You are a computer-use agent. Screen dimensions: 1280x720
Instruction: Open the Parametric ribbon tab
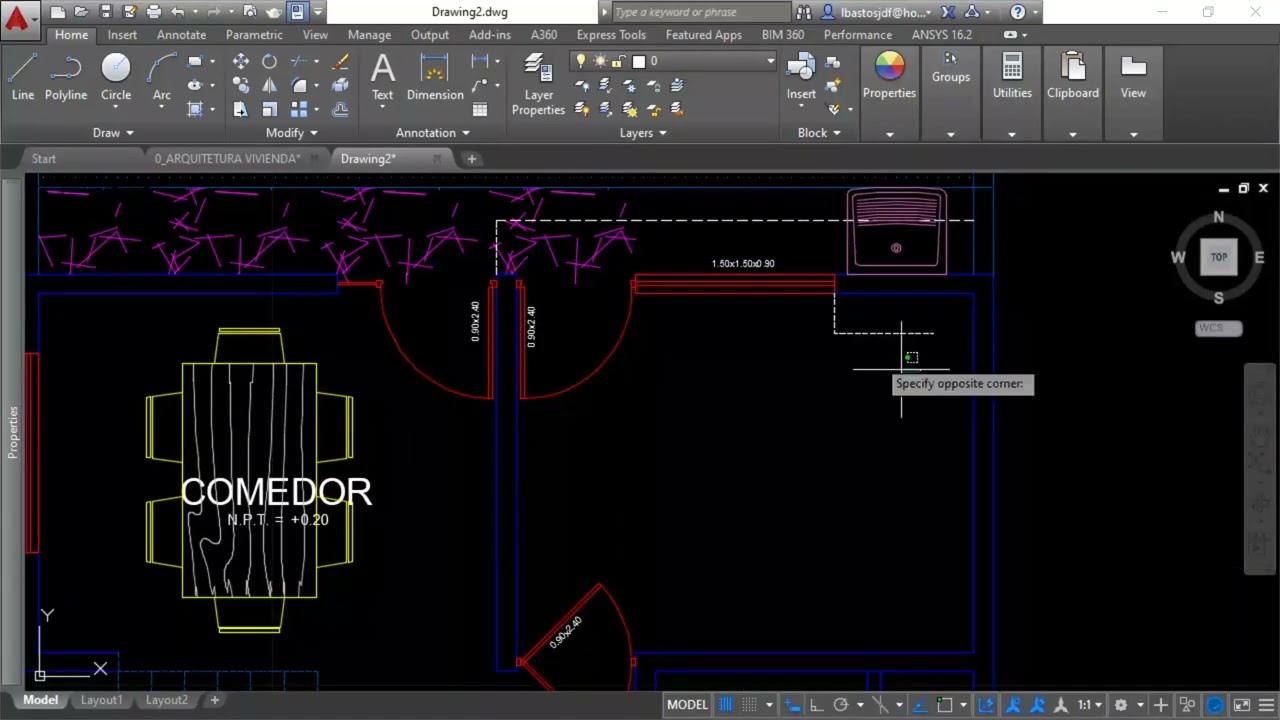click(254, 35)
